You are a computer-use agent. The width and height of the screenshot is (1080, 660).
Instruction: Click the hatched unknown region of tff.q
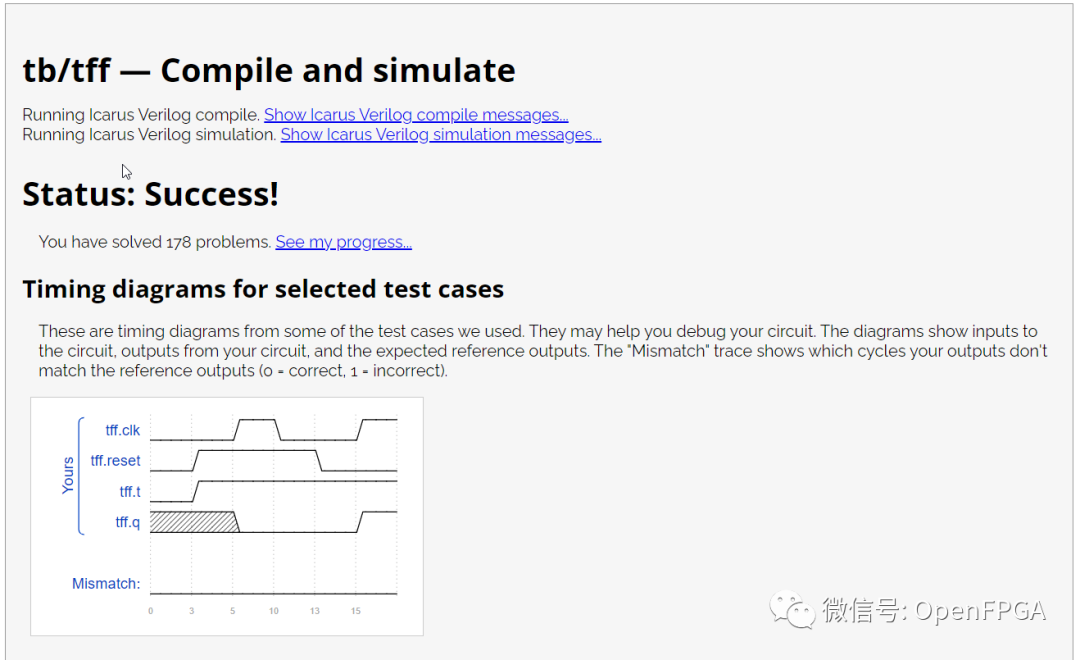point(193,521)
